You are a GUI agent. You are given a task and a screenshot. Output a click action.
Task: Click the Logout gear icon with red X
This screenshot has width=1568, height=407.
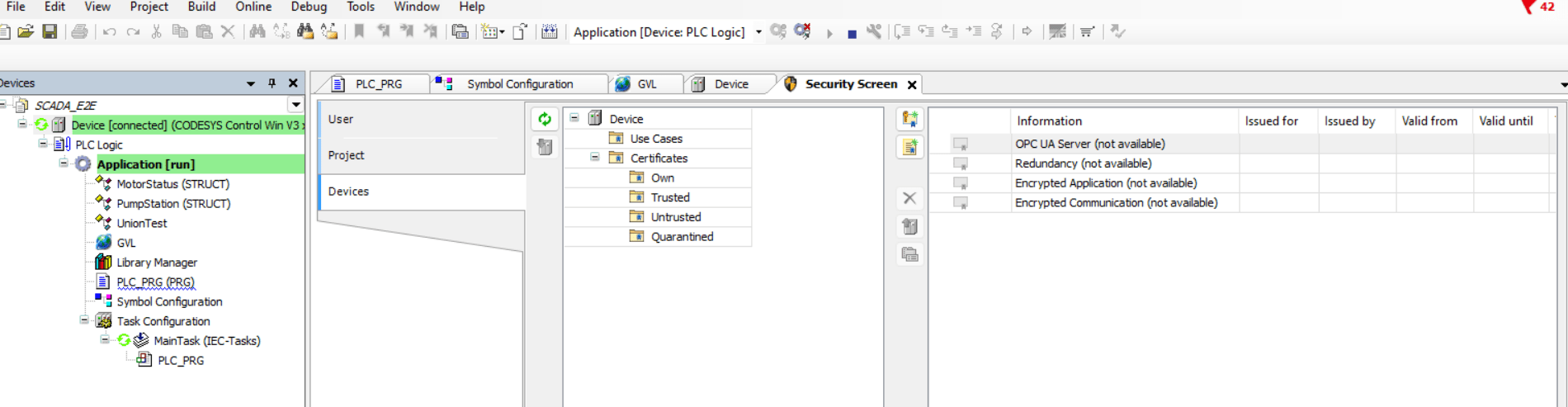coord(802,31)
